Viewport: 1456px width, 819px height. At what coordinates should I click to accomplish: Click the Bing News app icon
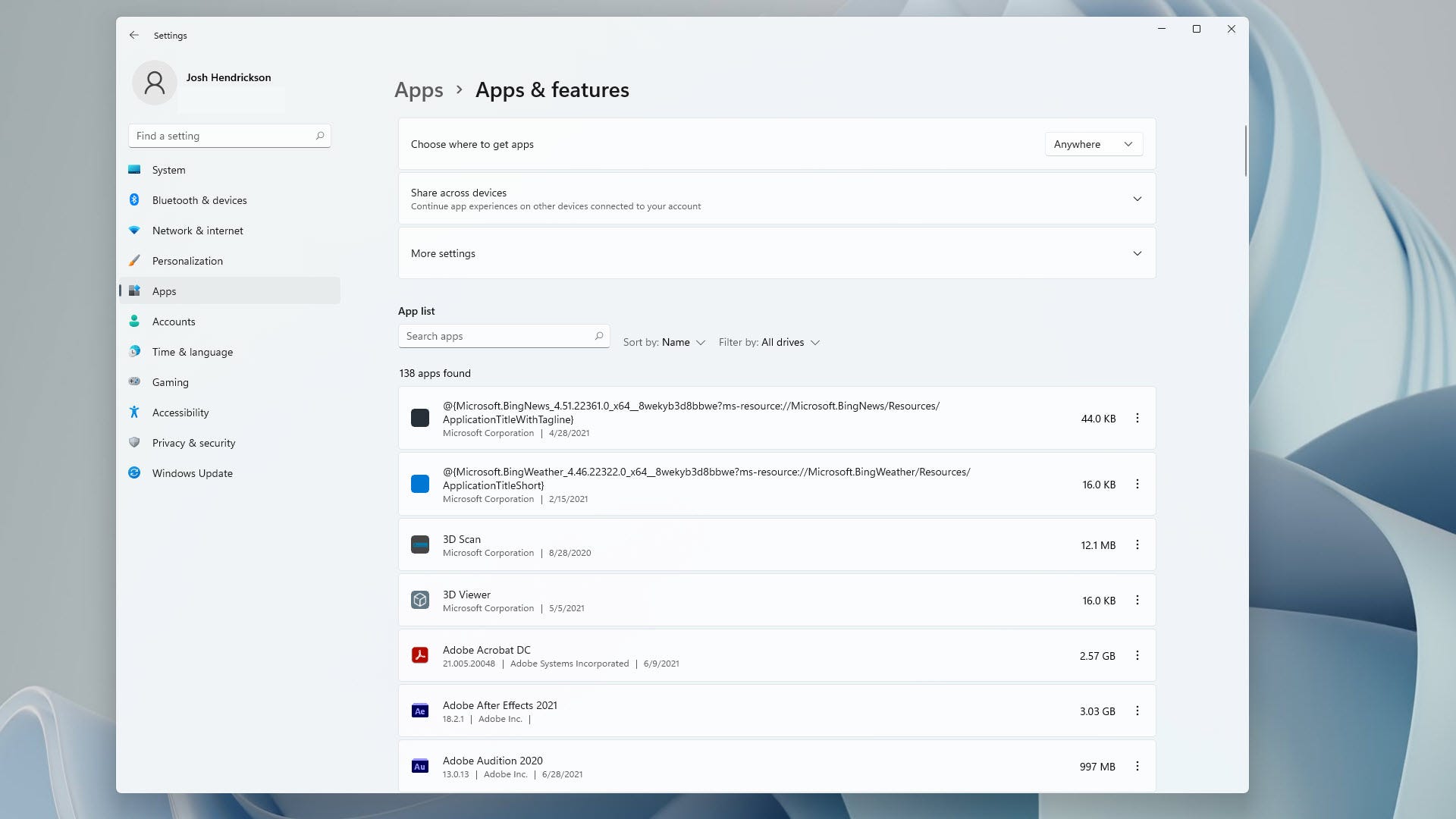click(x=419, y=418)
